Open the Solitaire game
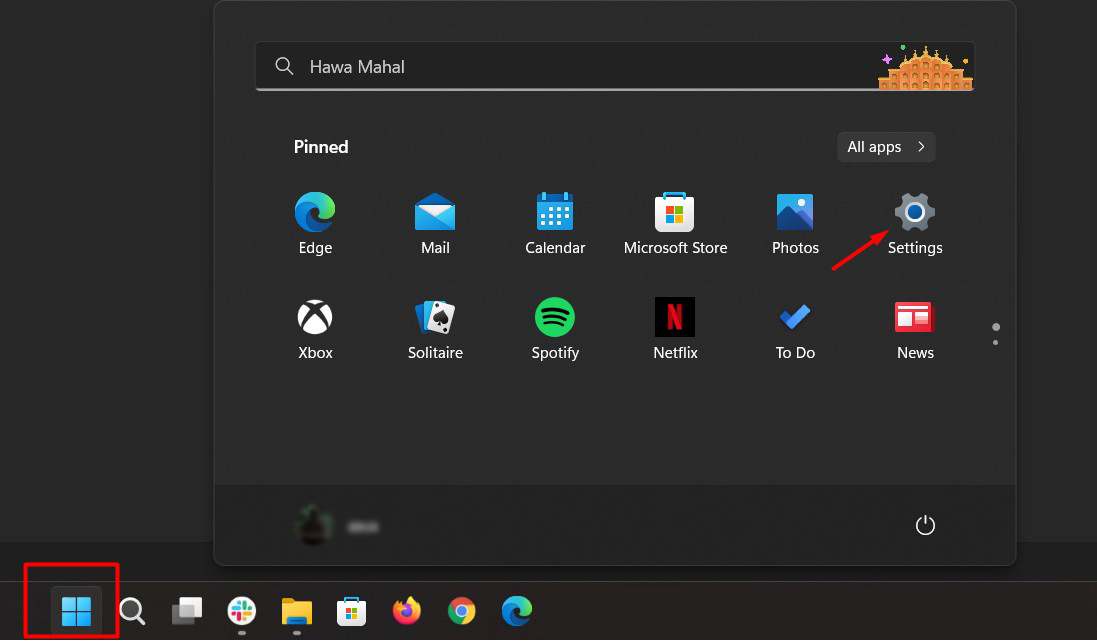 (435, 329)
